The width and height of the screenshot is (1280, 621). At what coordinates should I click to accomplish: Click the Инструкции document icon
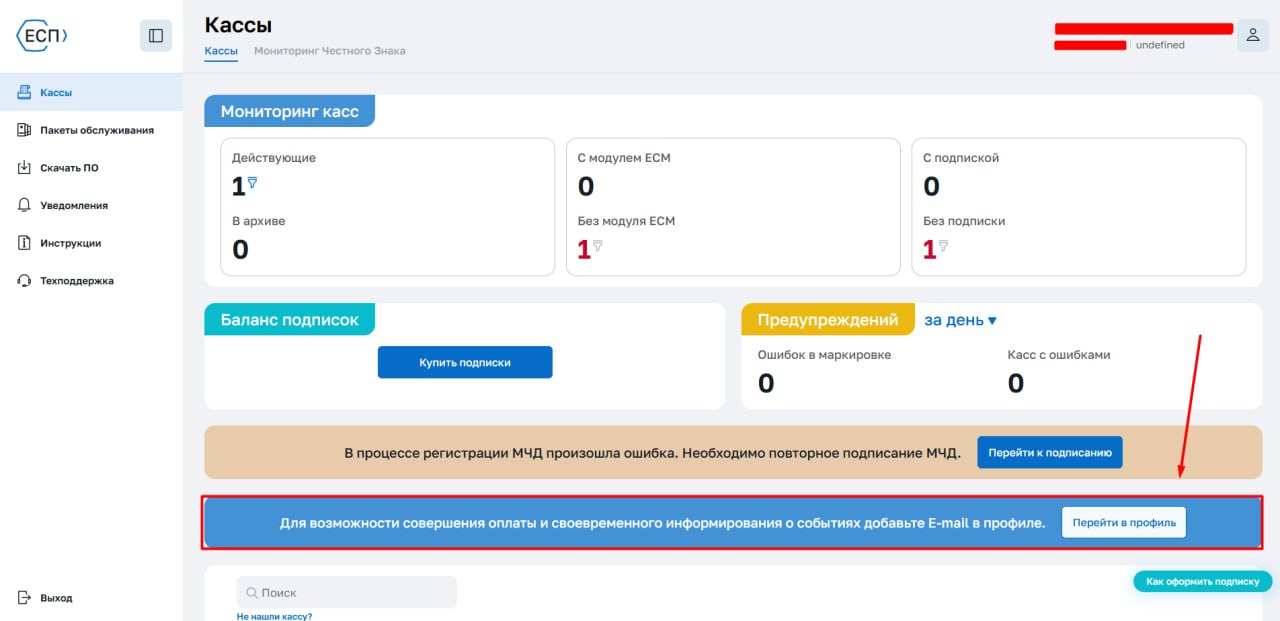point(25,243)
